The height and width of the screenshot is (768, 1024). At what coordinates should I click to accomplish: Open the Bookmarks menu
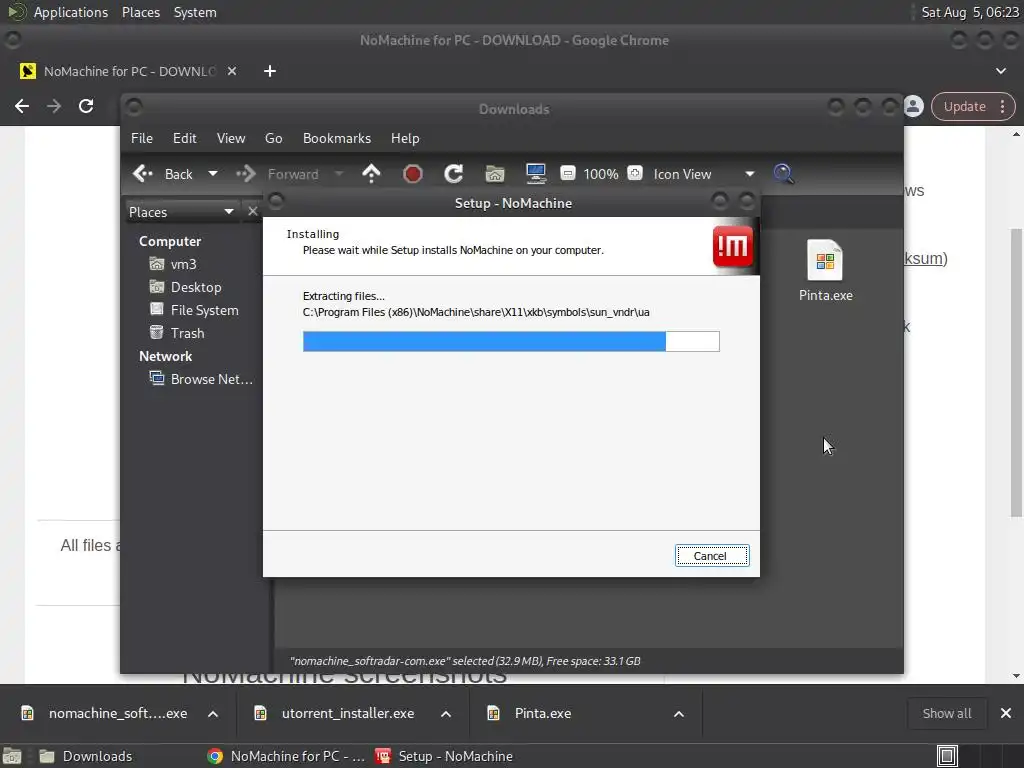pos(336,138)
